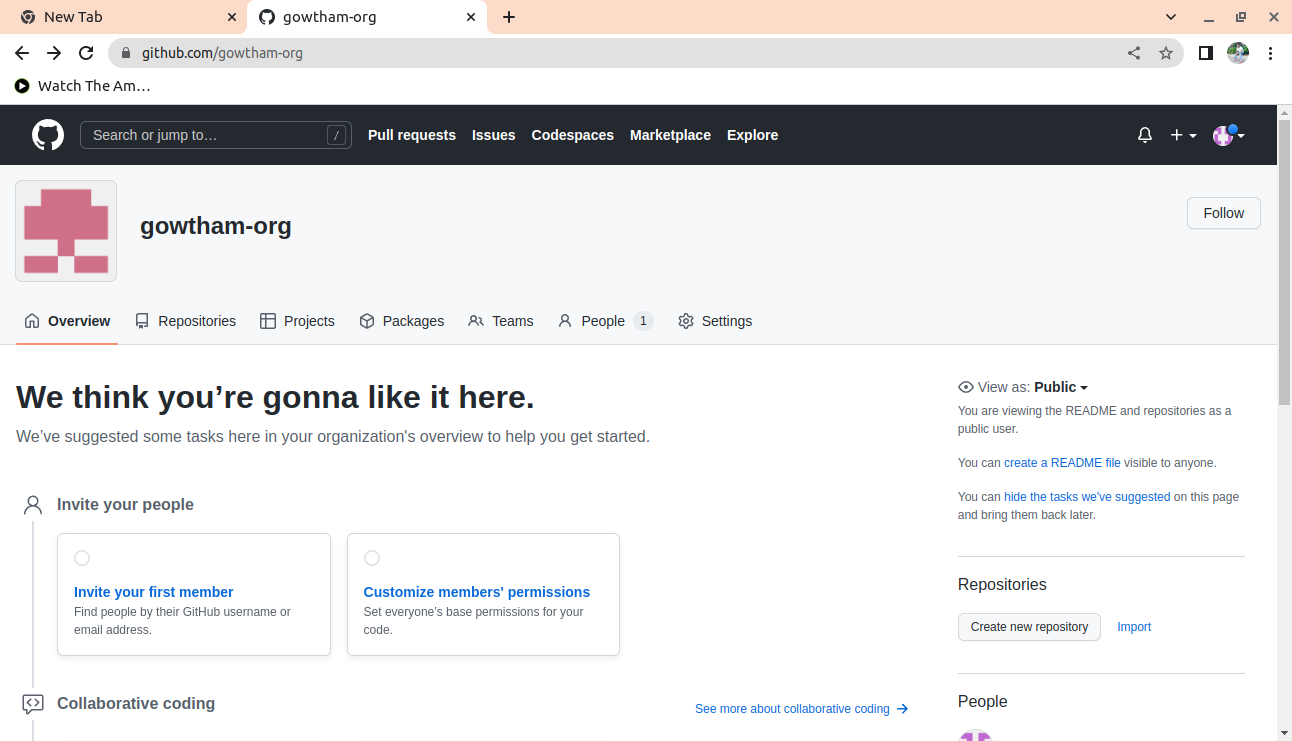Open the Settings tab
Image resolution: width=1292 pixels, height=741 pixels.
pos(715,321)
